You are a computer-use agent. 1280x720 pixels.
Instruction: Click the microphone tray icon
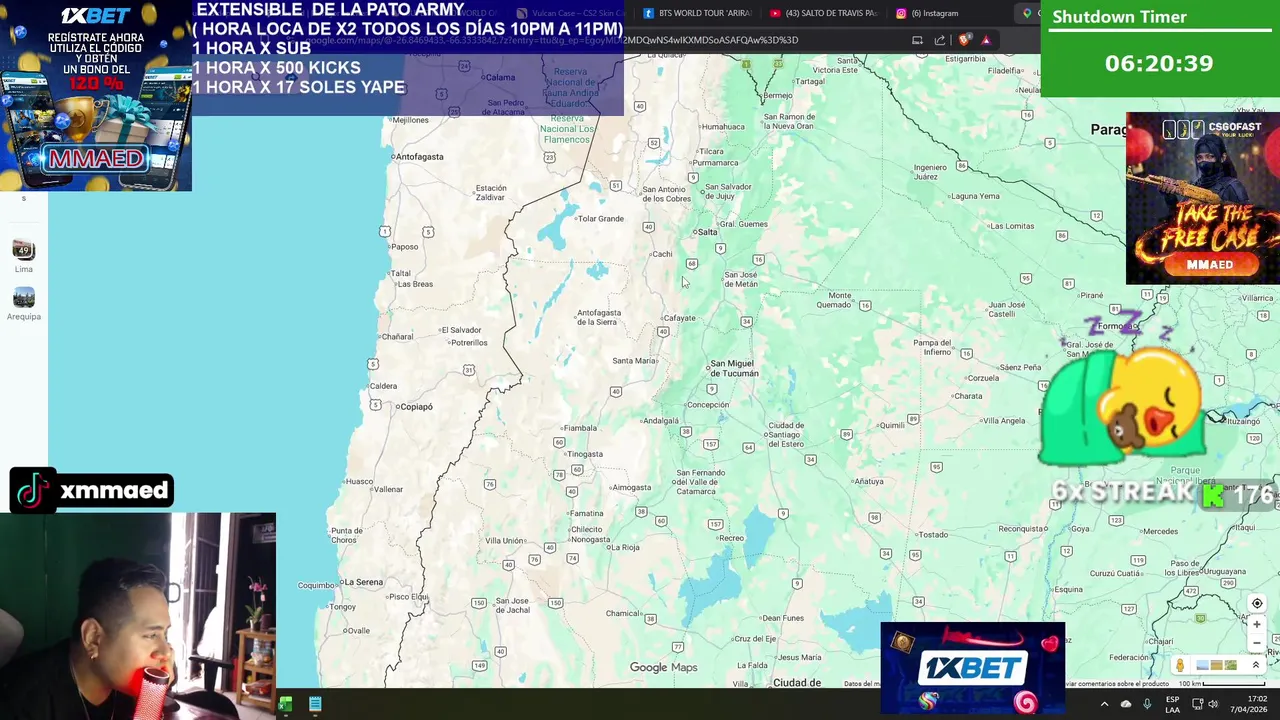pyautogui.click(x=1147, y=704)
